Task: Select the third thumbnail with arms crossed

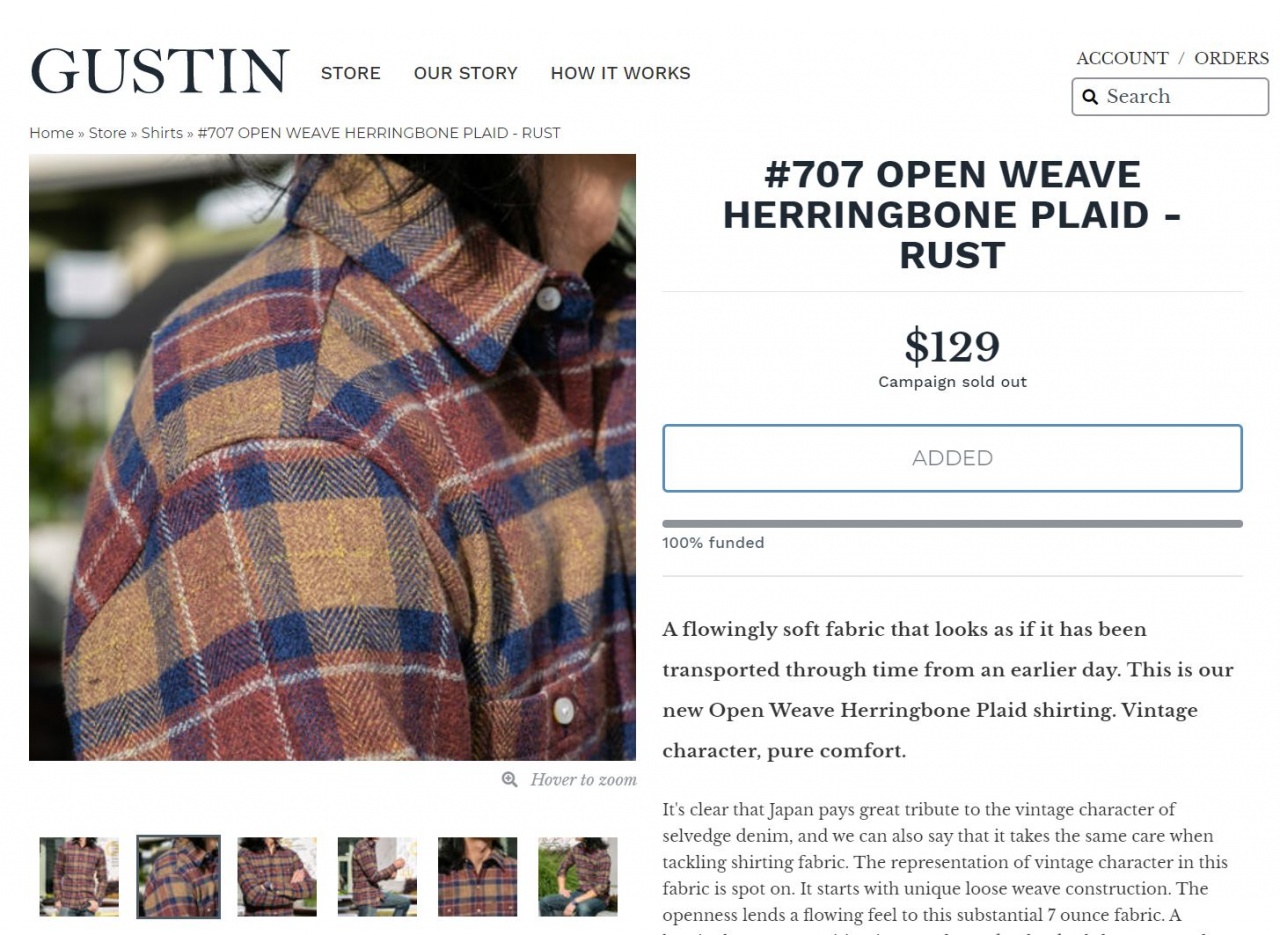Action: coord(277,877)
